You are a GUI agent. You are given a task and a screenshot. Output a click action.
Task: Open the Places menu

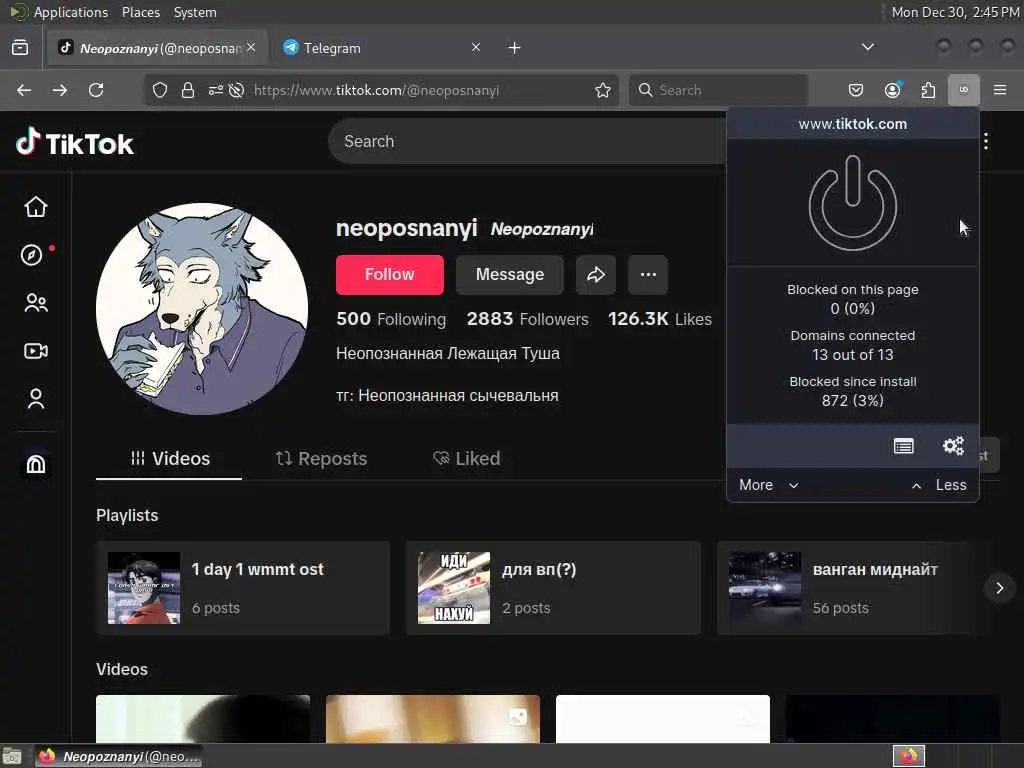tap(140, 12)
